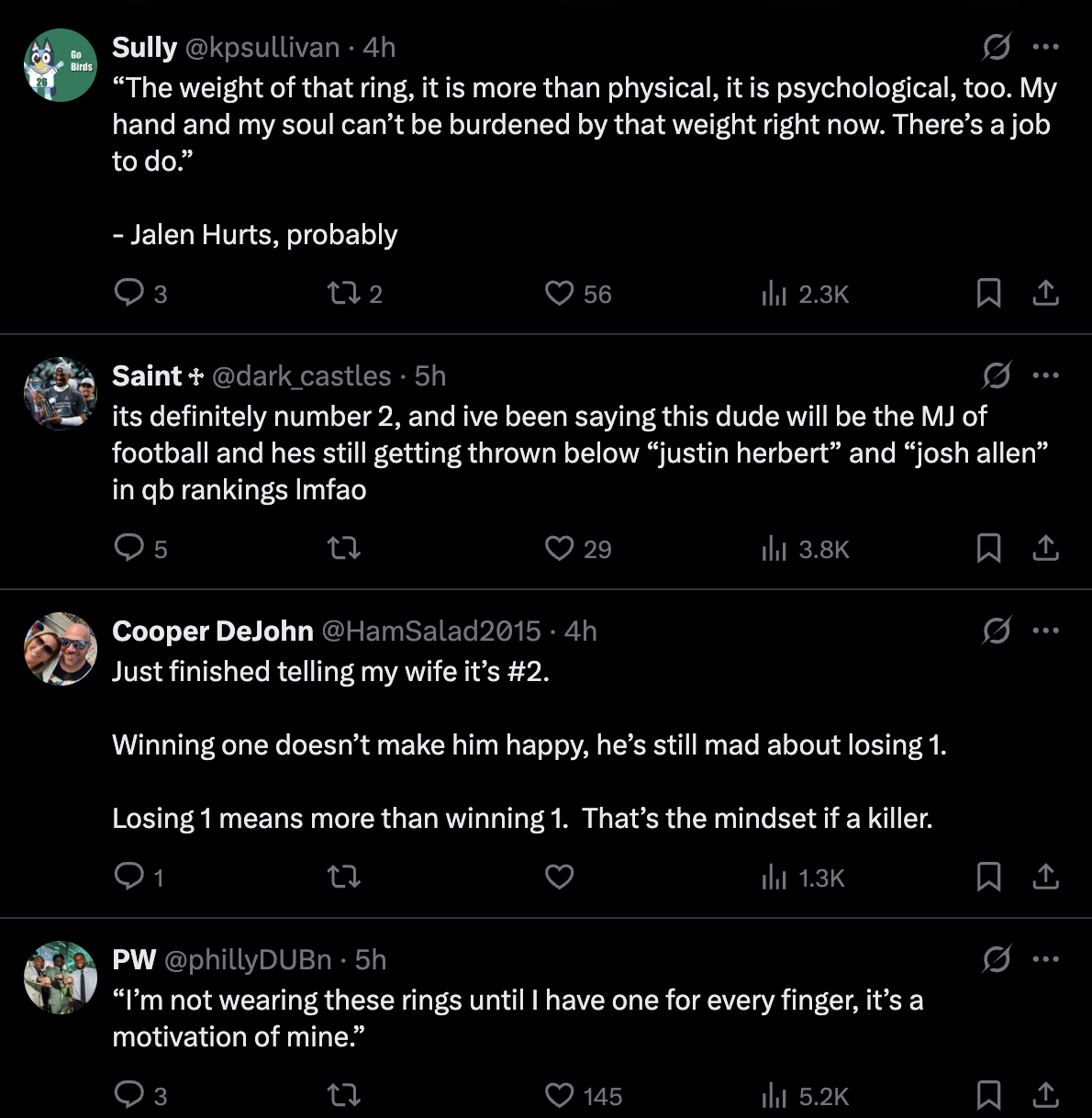Open Grok analysis on Cooper DeJohn's post
1092x1118 pixels.
[x=997, y=631]
